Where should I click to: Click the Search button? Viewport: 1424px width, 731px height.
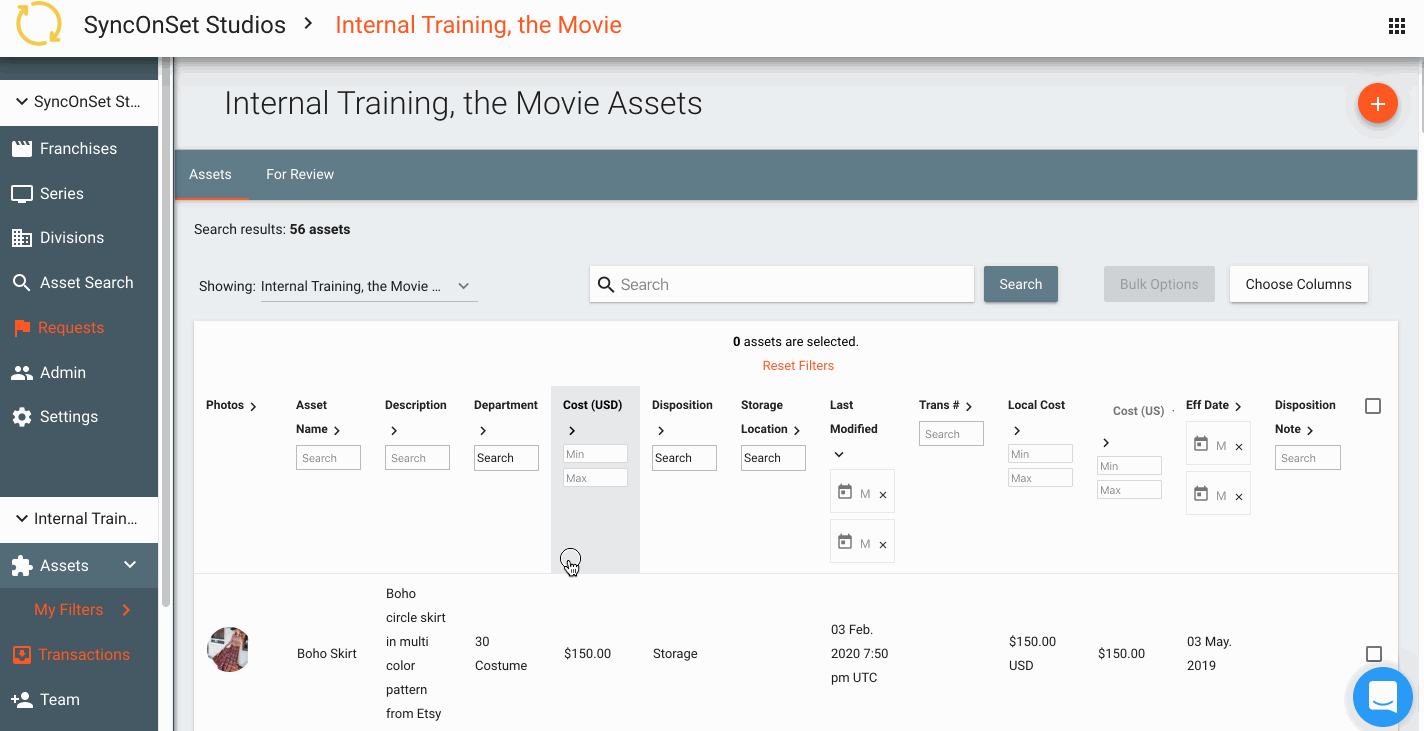click(1021, 284)
